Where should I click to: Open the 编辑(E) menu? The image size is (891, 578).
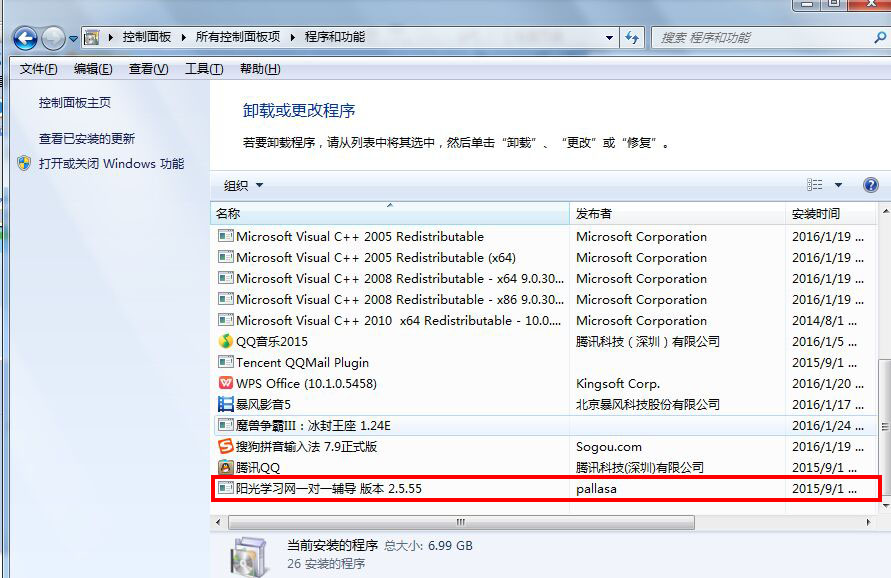click(x=93, y=69)
